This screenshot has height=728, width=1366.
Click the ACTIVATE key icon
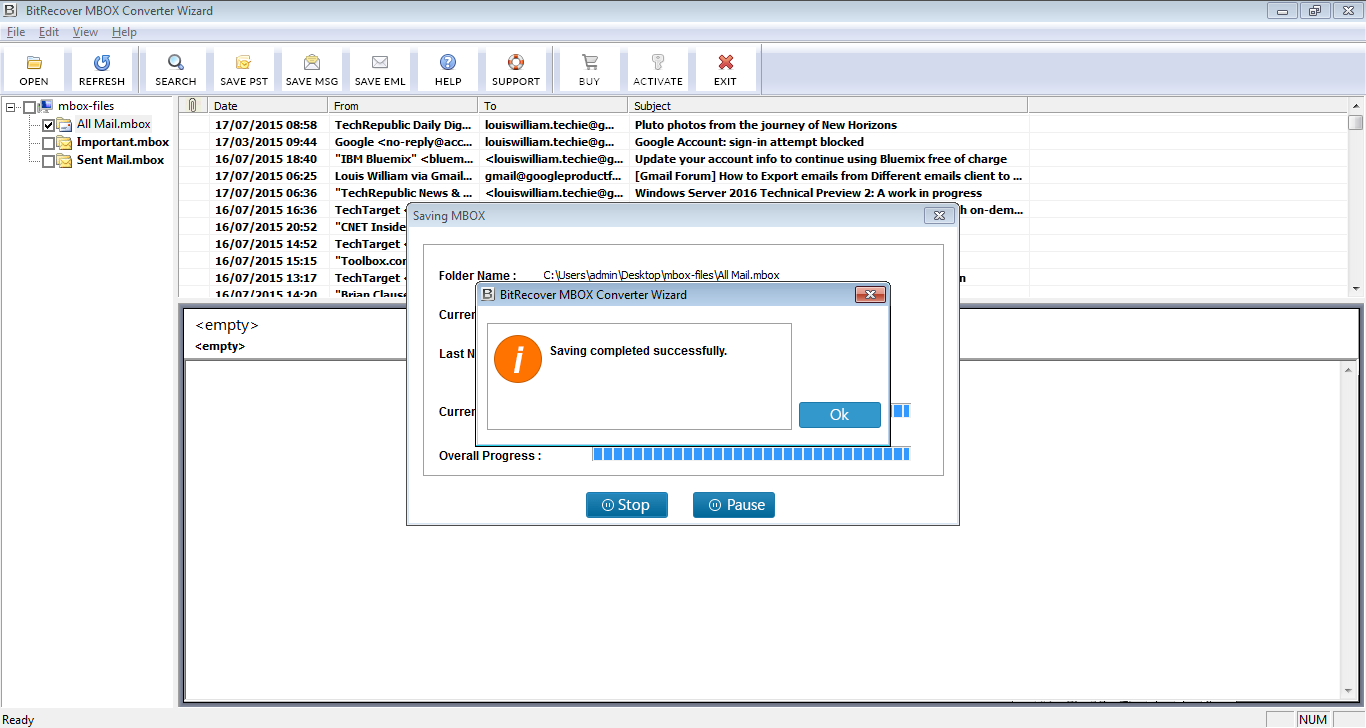[x=658, y=70]
